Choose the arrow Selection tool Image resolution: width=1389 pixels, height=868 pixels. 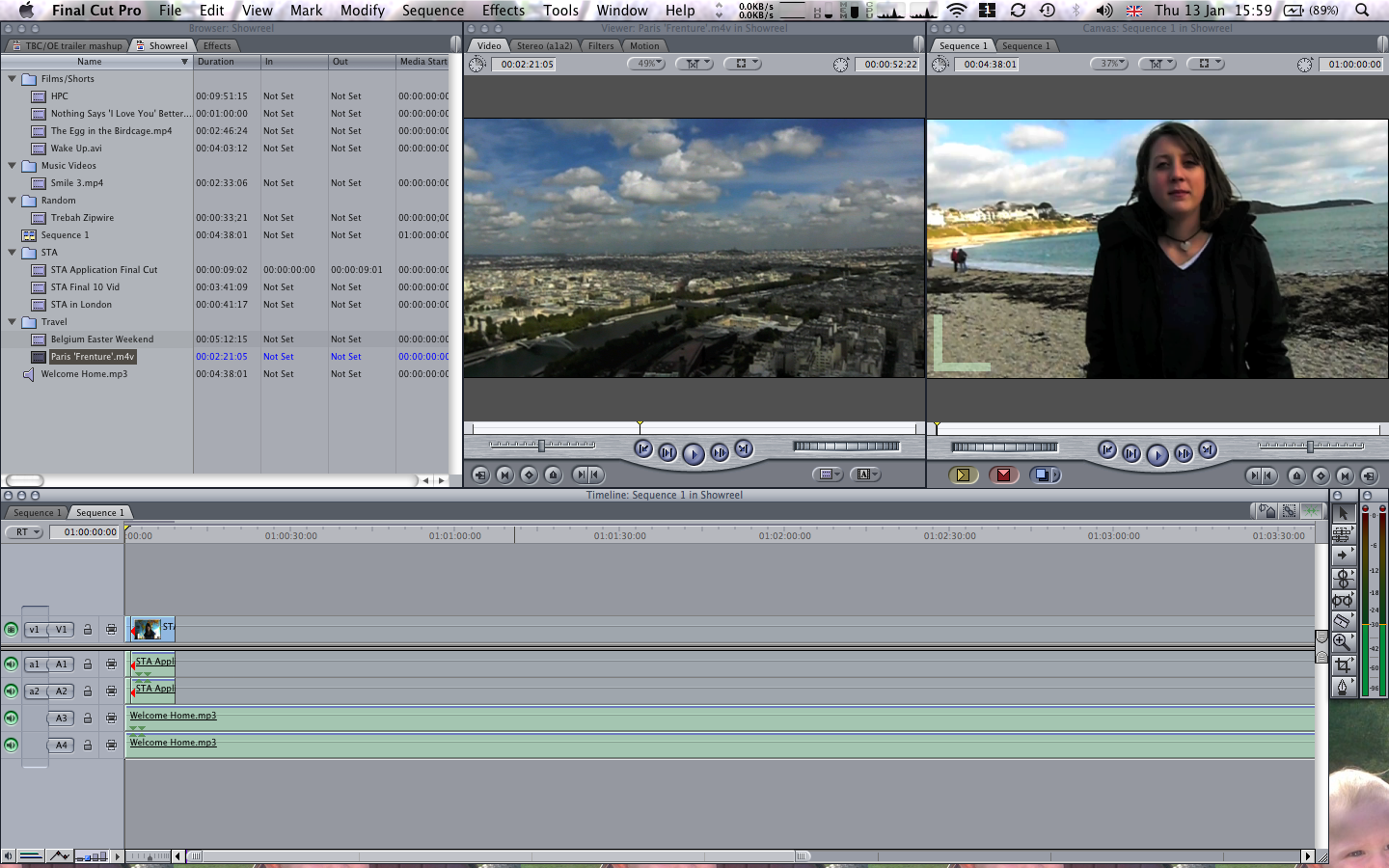(1342, 513)
